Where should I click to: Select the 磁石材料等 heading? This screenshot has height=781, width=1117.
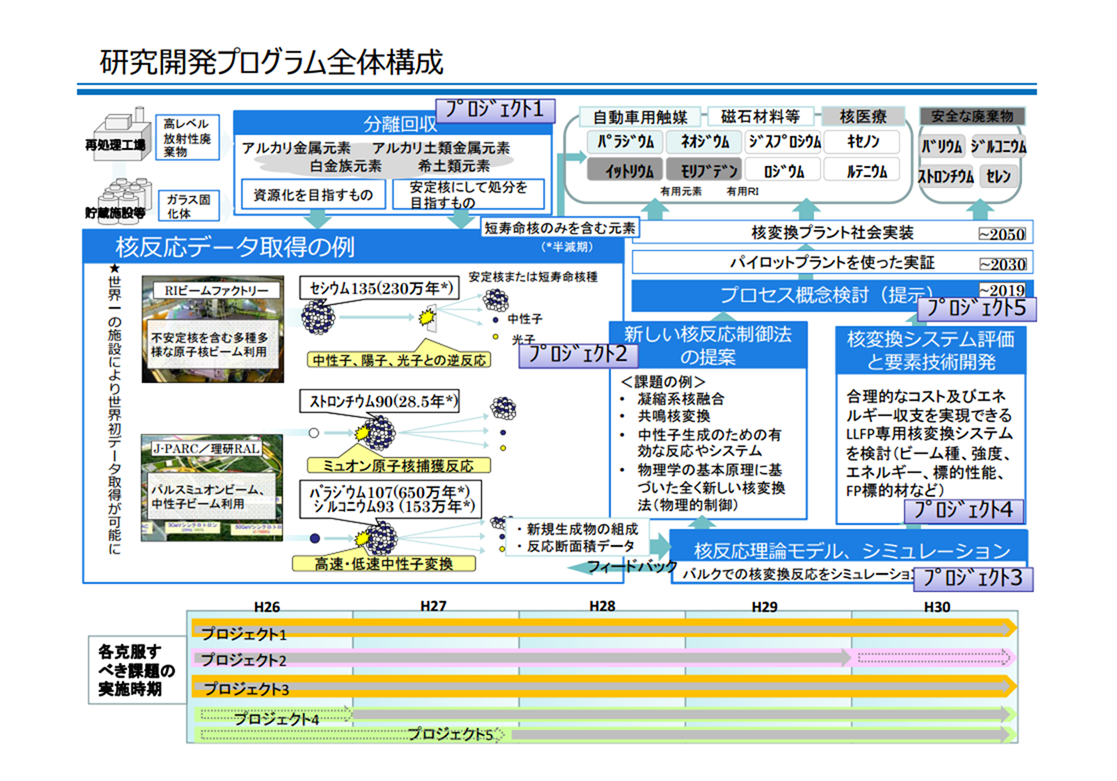[760, 116]
